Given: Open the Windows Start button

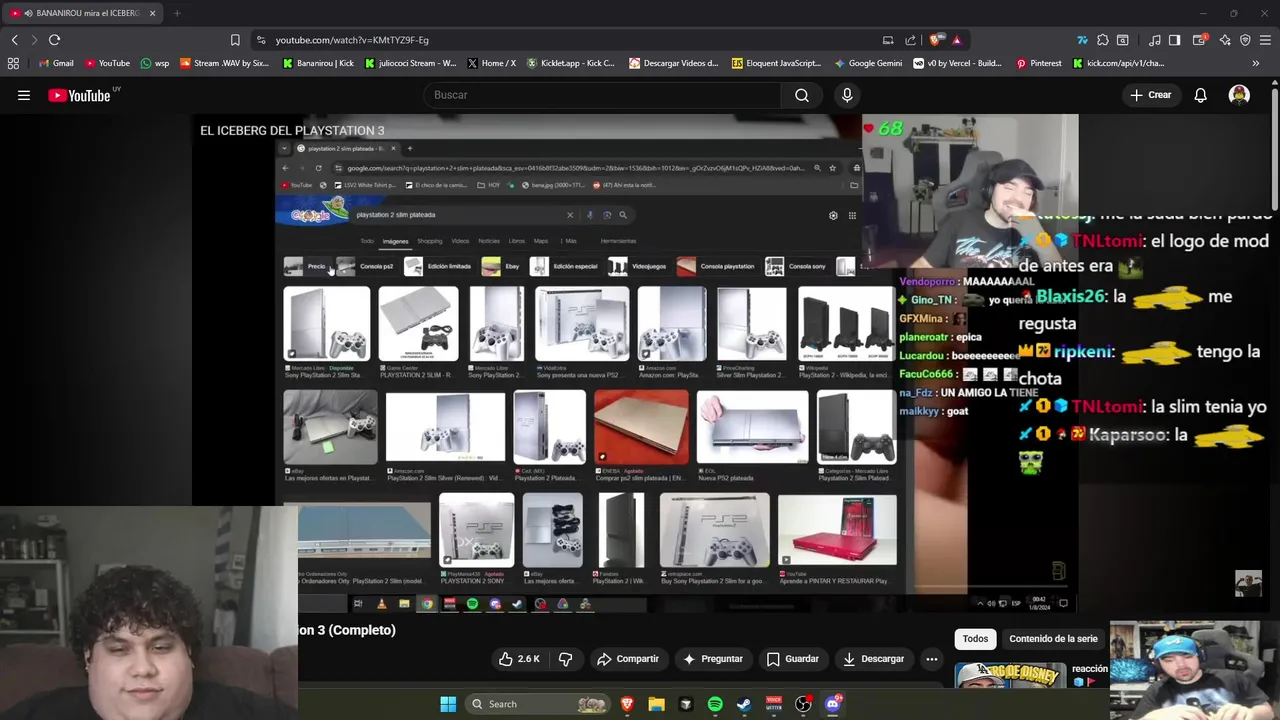Looking at the screenshot, I should tap(448, 704).
